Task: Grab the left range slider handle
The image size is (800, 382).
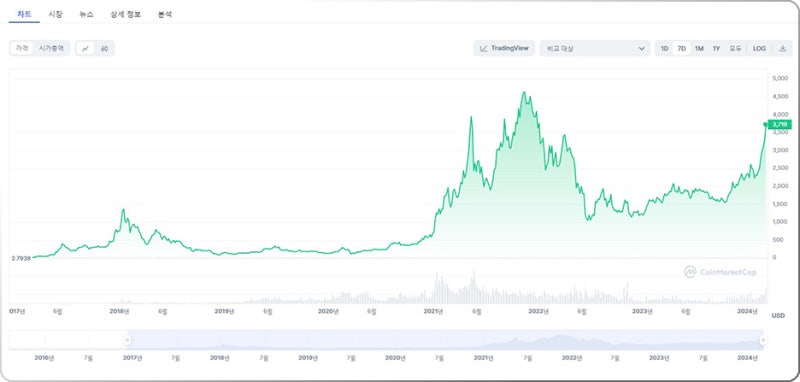Action: coord(126,340)
